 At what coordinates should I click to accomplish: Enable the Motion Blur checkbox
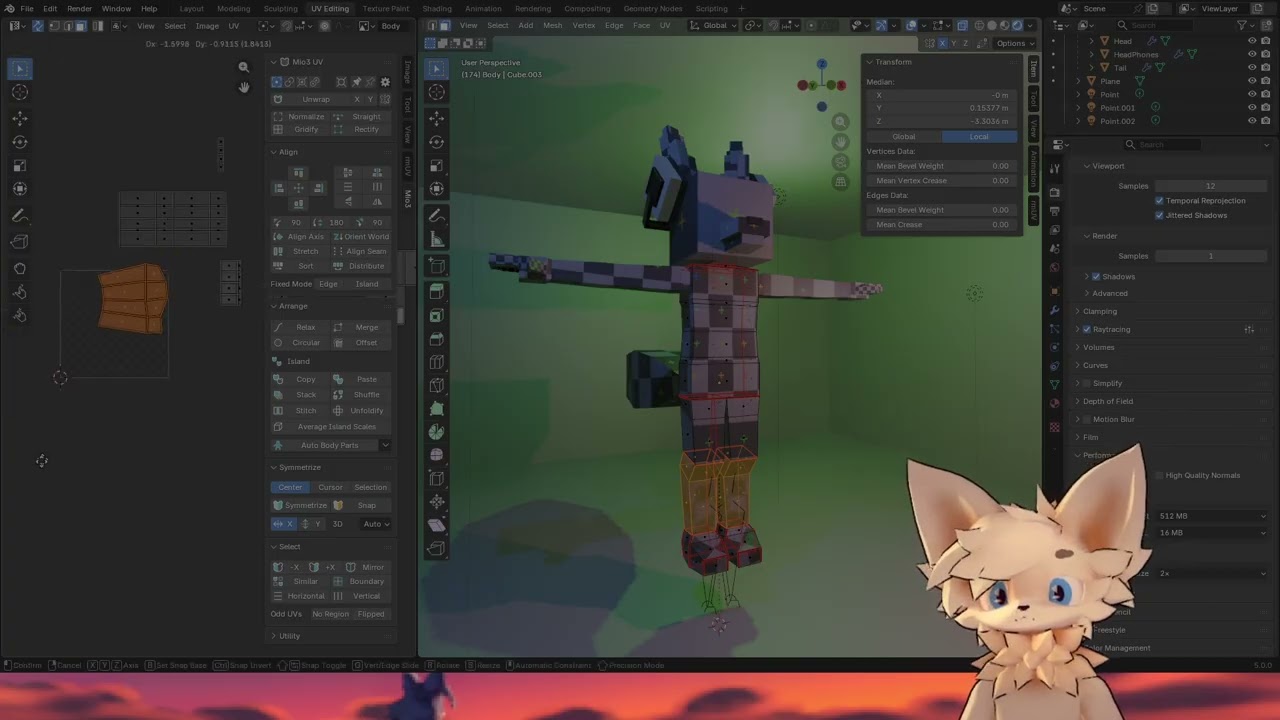click(x=1087, y=420)
